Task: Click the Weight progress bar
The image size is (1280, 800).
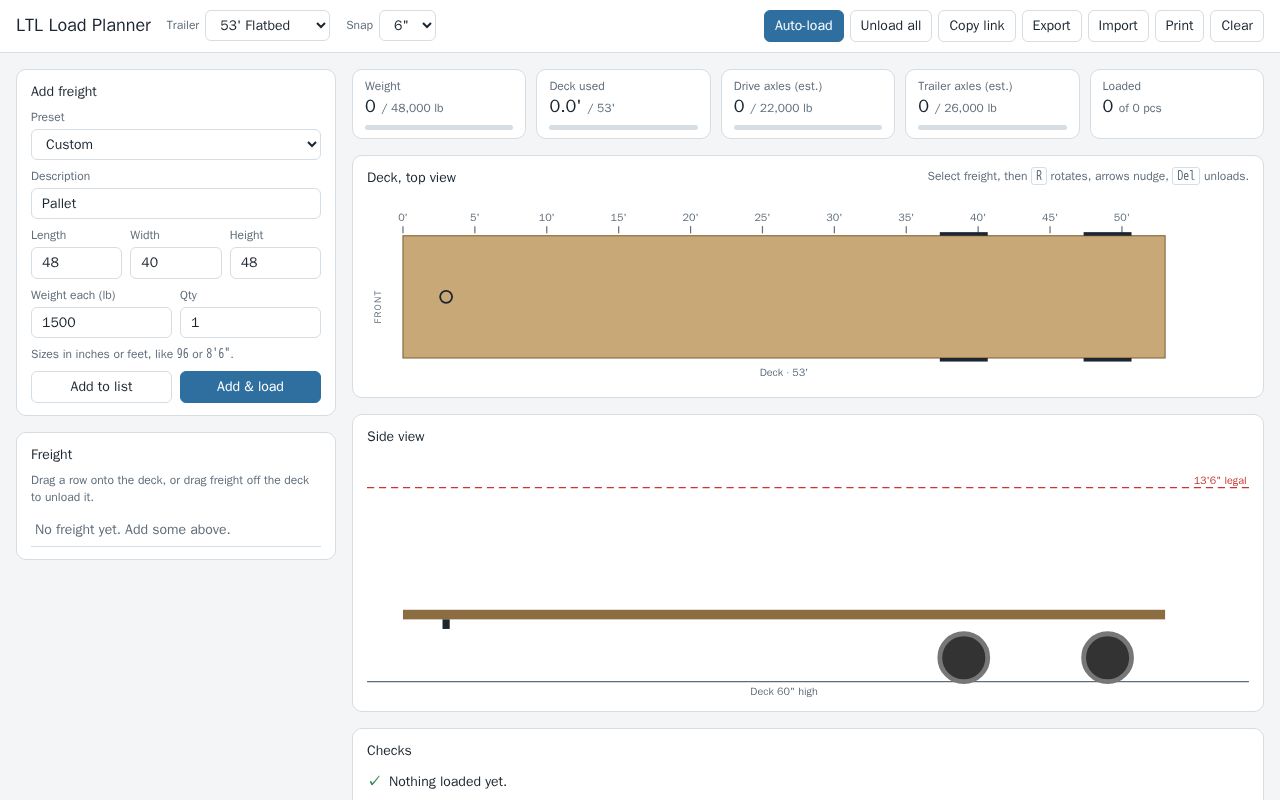Action: click(x=439, y=127)
